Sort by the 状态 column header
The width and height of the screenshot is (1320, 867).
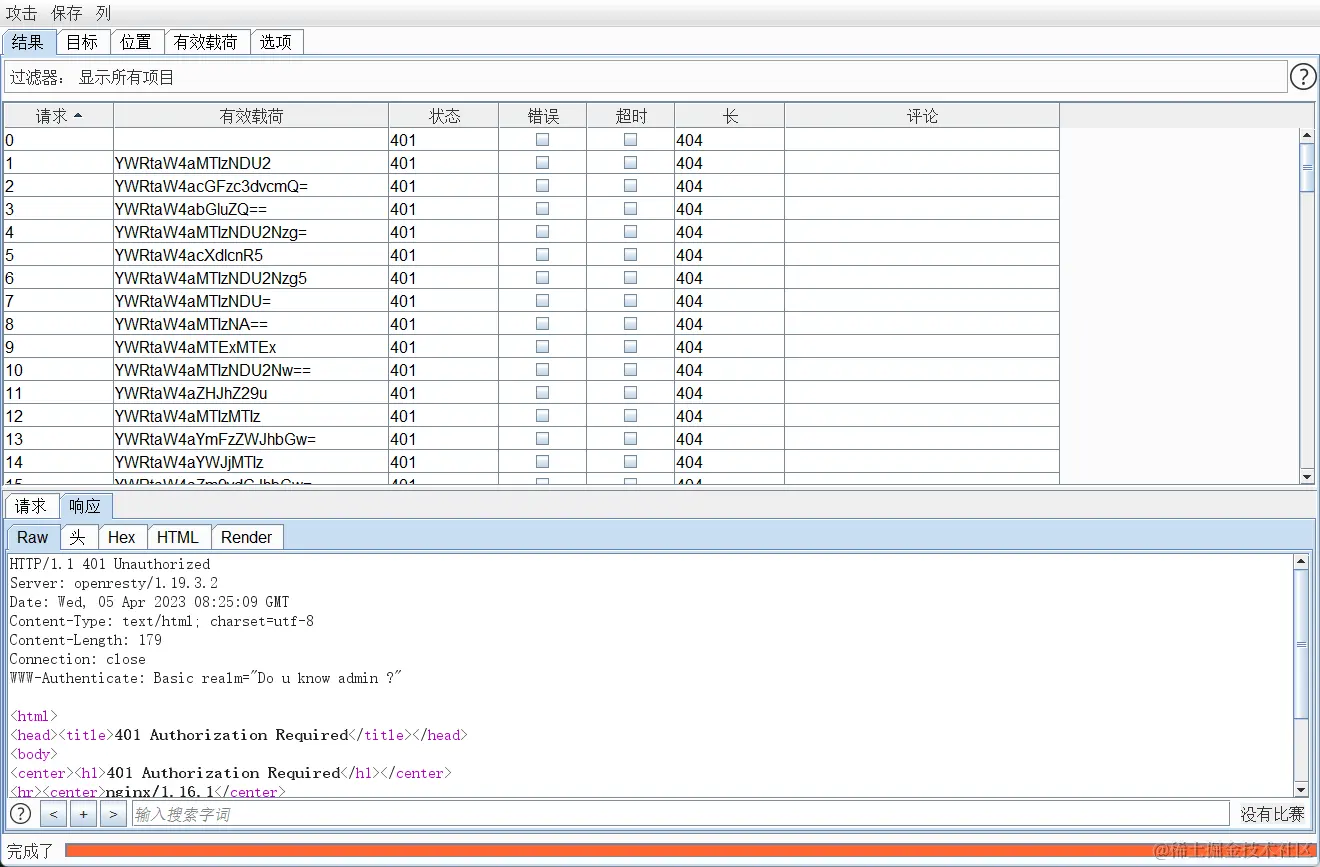click(444, 116)
